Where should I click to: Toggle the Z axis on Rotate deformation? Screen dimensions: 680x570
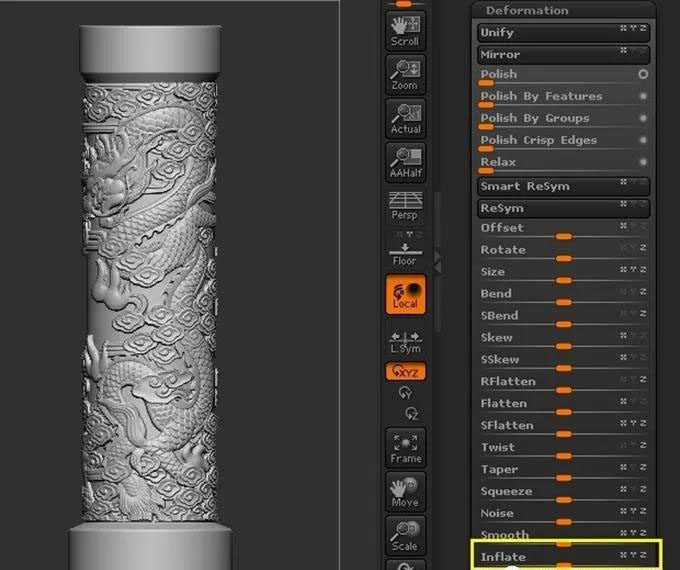point(643,247)
